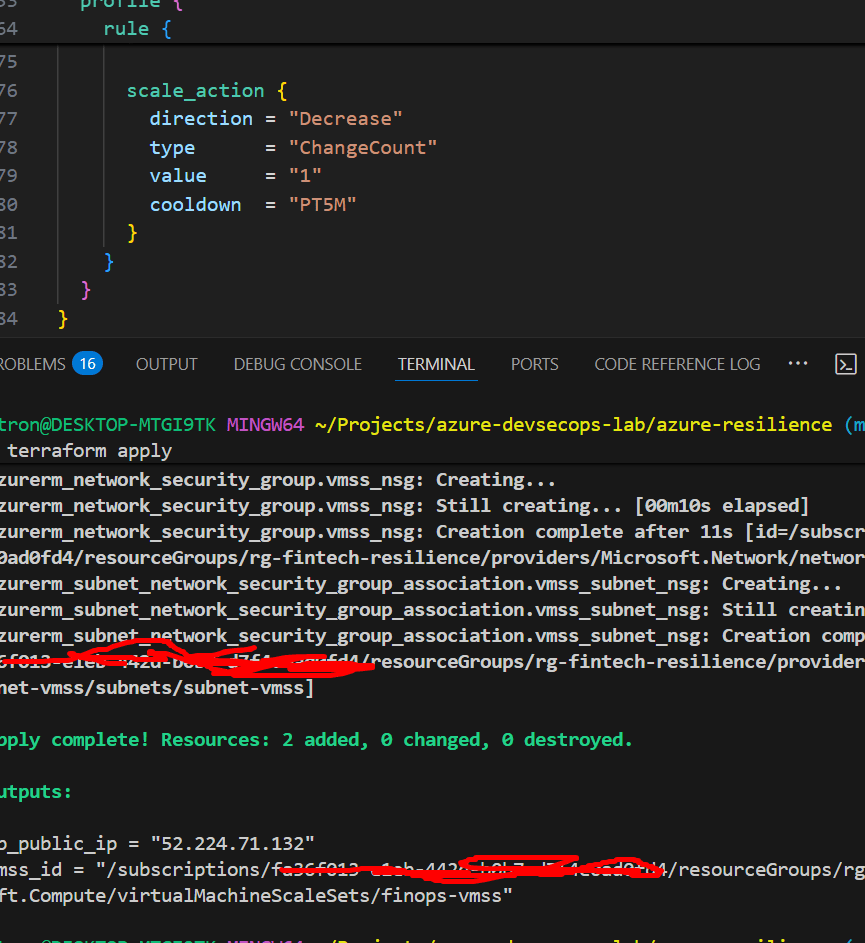Click the "PT5M" cooldown value
Screen dimensions: 865x943
(x=322, y=204)
